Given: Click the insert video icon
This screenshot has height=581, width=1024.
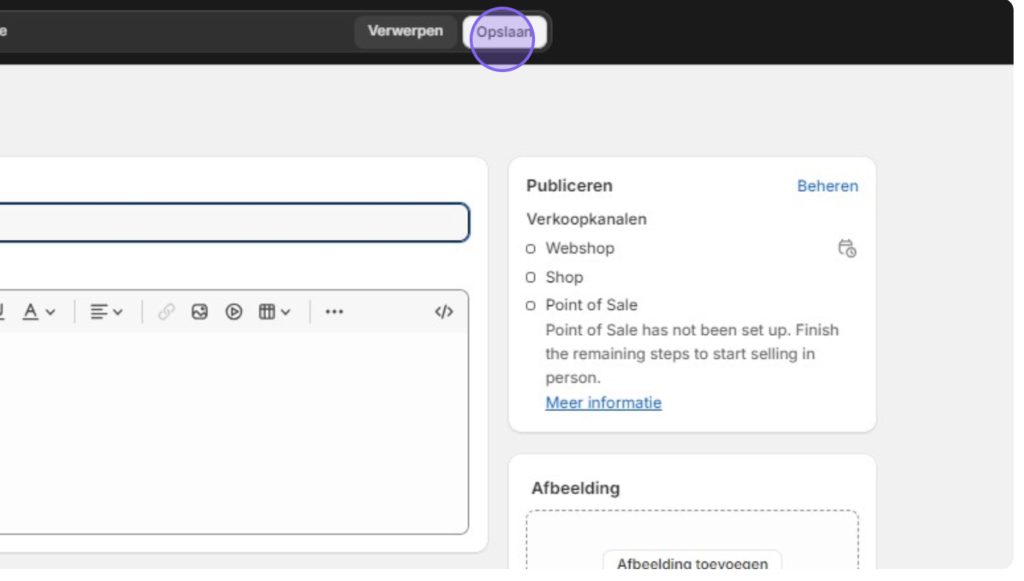Looking at the screenshot, I should click(234, 311).
